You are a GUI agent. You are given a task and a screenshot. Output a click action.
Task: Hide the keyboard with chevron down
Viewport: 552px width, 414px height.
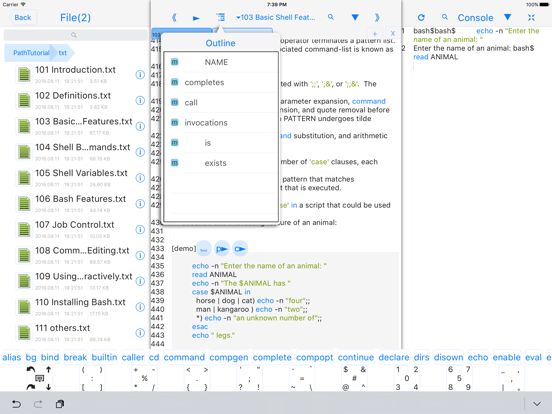tap(537, 404)
